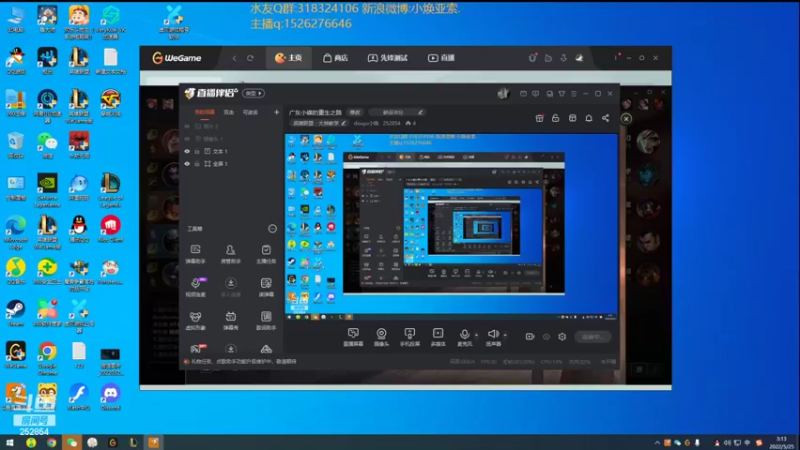This screenshot has width=800, height=450.
Task: Click the taskbar clock
Action: pyautogui.click(x=782, y=442)
